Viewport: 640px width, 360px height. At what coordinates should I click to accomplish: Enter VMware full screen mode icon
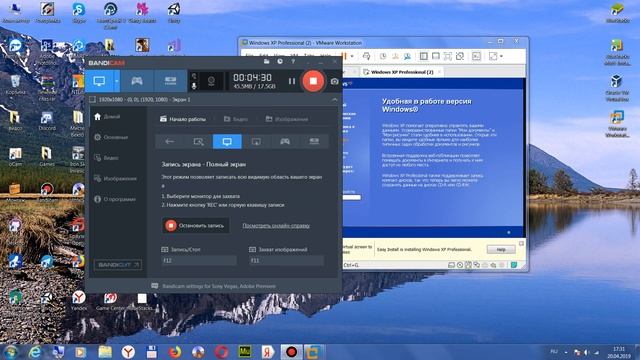(448, 56)
